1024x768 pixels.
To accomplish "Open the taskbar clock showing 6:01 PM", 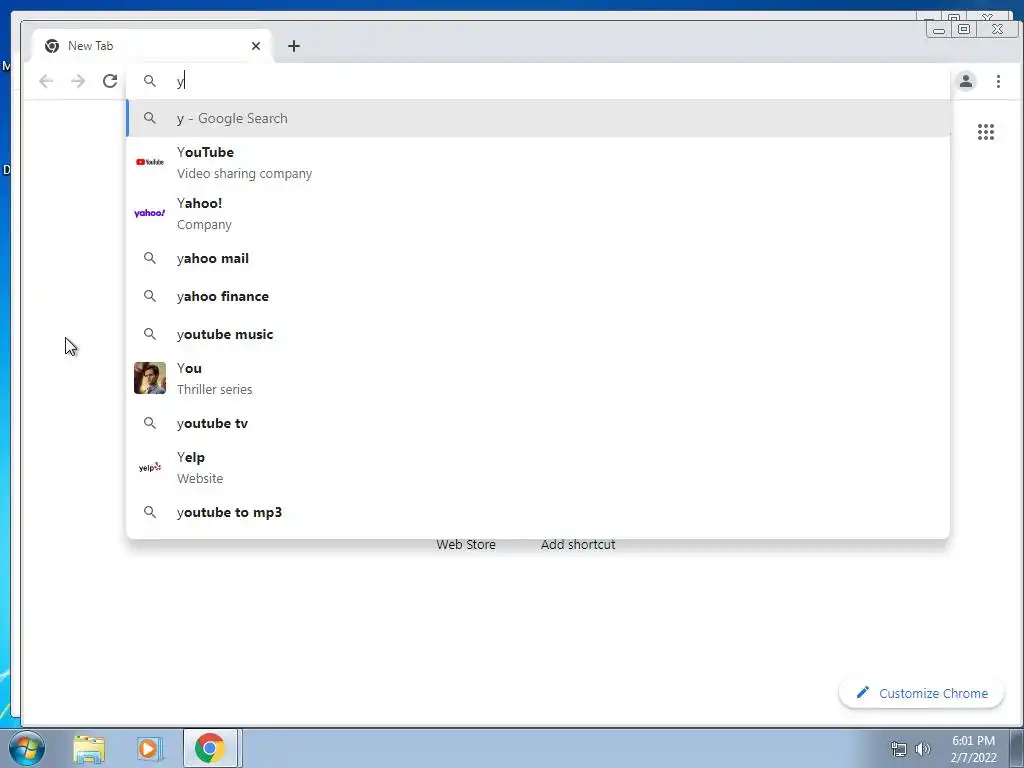I will [x=973, y=749].
